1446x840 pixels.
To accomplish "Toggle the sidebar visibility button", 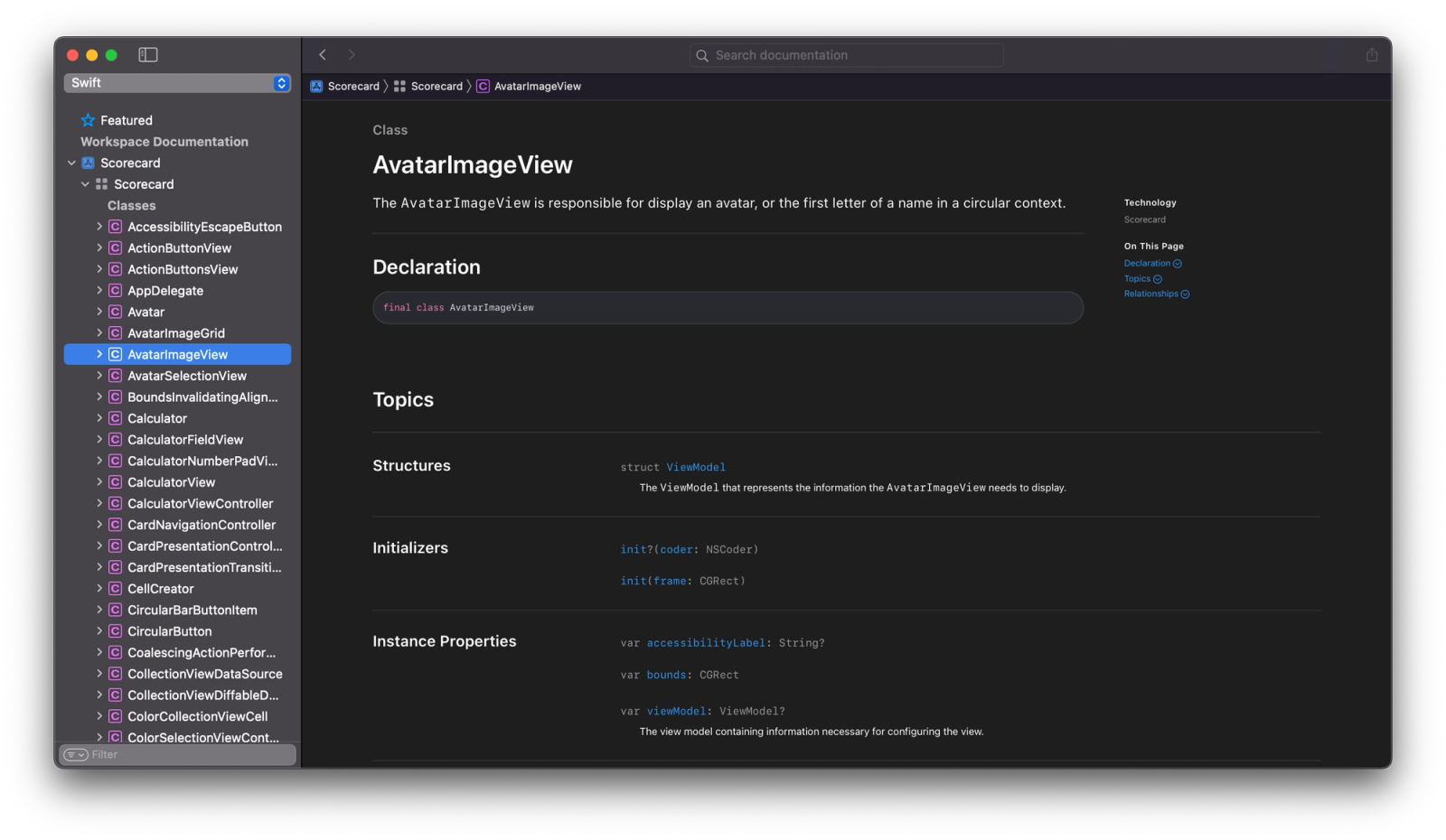I will (148, 55).
